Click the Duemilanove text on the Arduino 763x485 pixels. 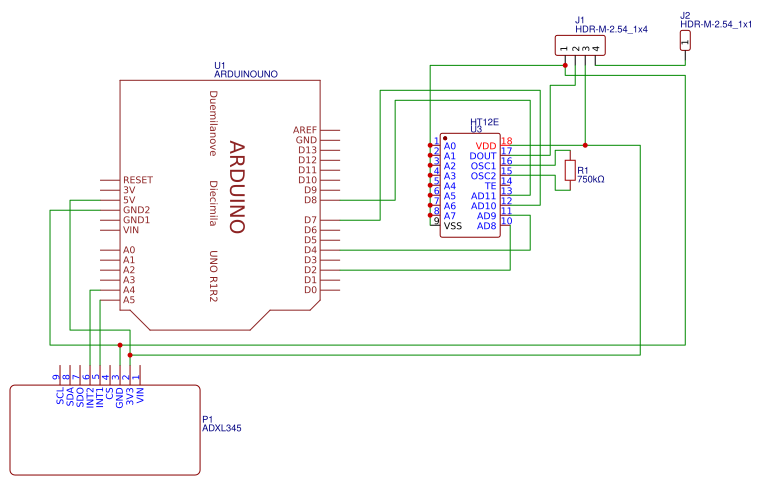(213, 123)
